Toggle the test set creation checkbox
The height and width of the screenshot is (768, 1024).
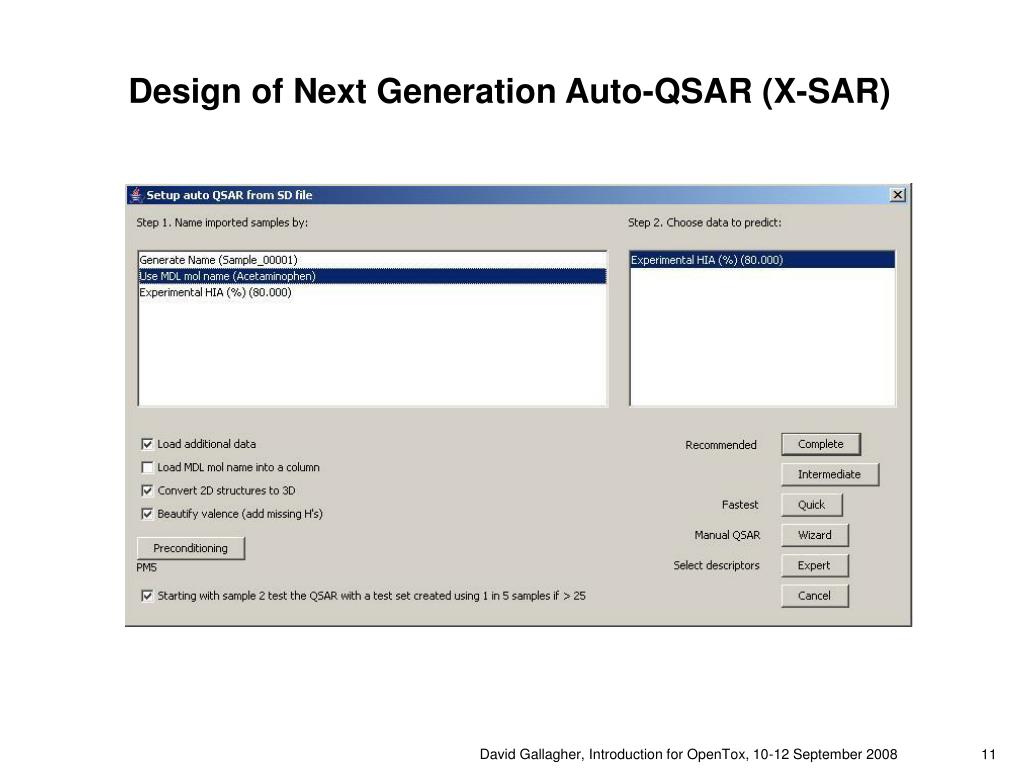147,596
